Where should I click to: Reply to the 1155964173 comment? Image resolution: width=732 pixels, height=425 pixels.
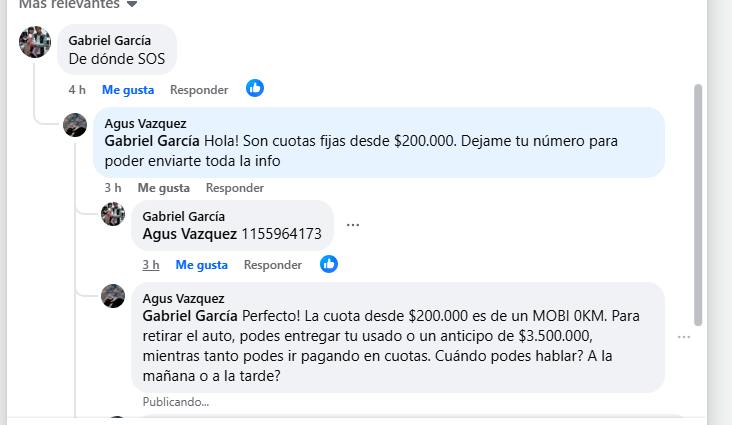[273, 265]
